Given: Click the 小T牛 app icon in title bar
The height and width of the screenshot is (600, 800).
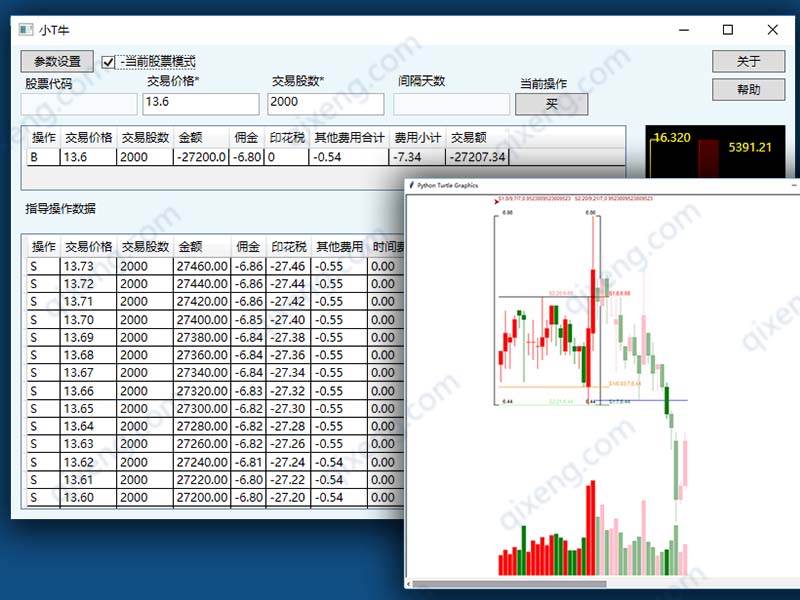Looking at the screenshot, I should [x=26, y=30].
